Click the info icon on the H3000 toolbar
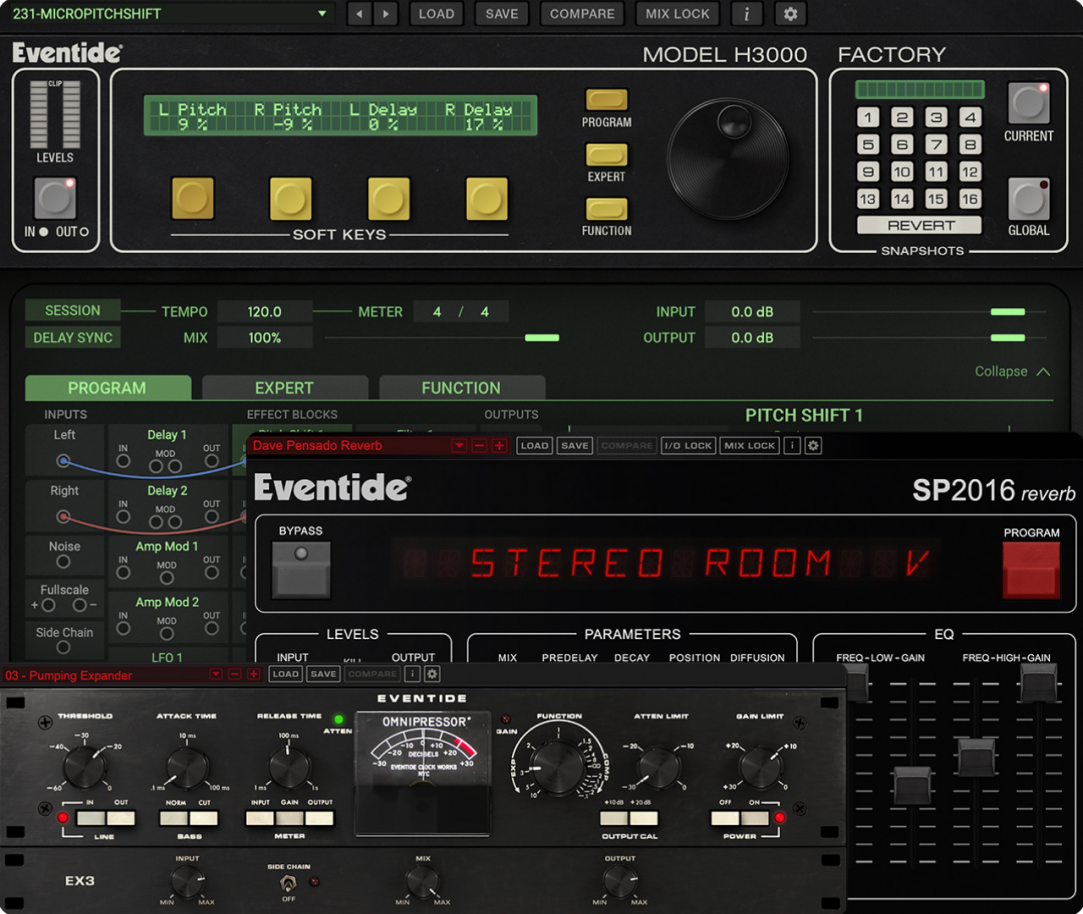Viewport: 1083px width, 914px height. pos(747,14)
